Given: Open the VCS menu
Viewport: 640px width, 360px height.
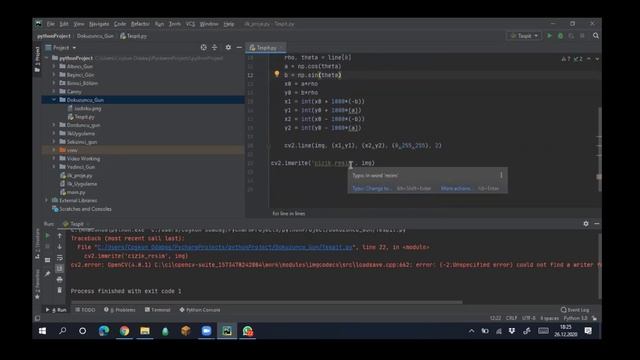Looking at the screenshot, I should click(190, 24).
